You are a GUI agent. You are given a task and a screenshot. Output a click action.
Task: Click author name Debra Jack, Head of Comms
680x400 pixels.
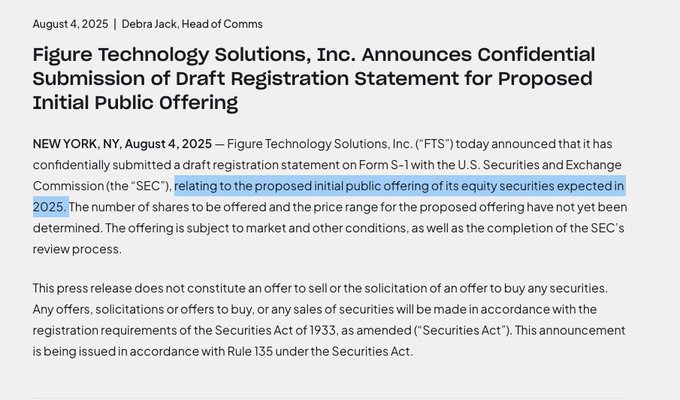192,24
